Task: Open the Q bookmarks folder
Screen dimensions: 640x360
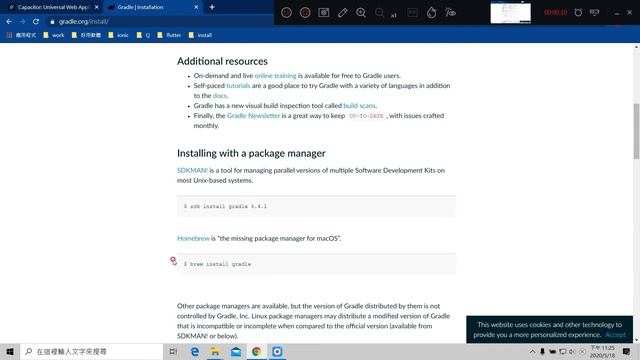Action: point(143,36)
